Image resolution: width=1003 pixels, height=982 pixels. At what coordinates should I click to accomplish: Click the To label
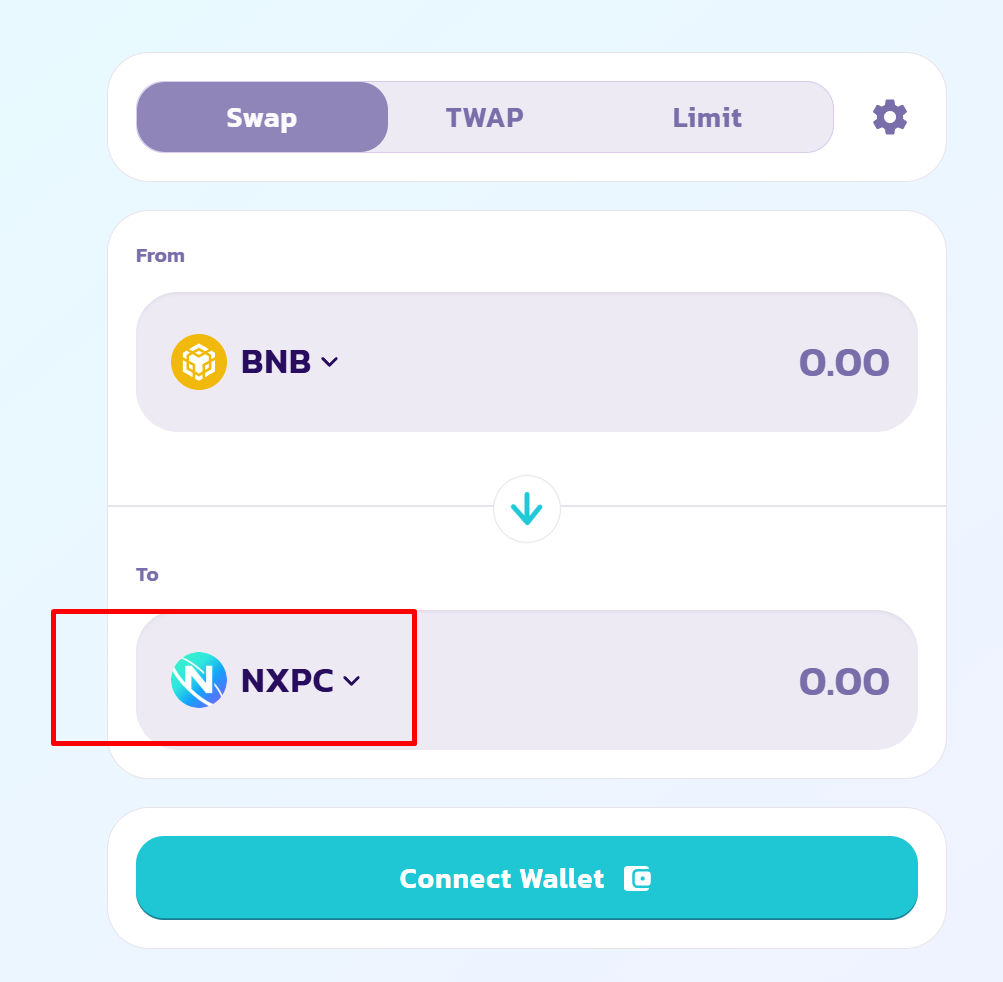click(x=147, y=574)
